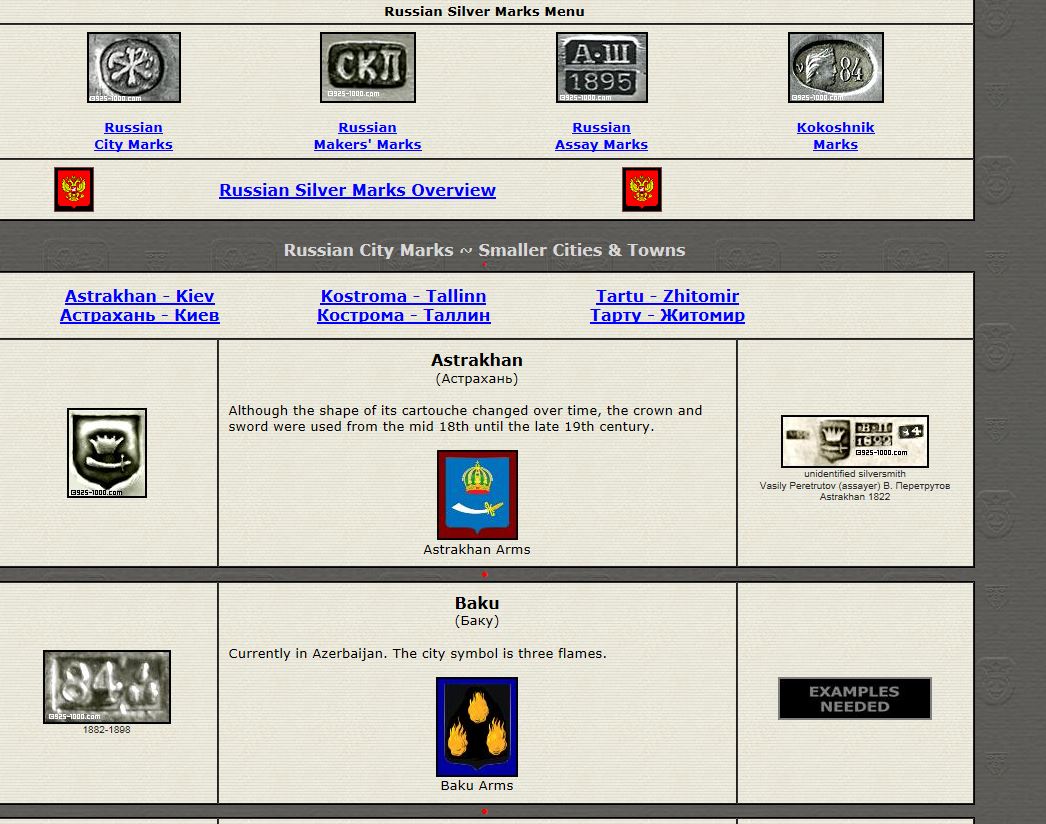Open Russian Silver Marks Overview link
This screenshot has width=1046, height=824.
coord(357,190)
